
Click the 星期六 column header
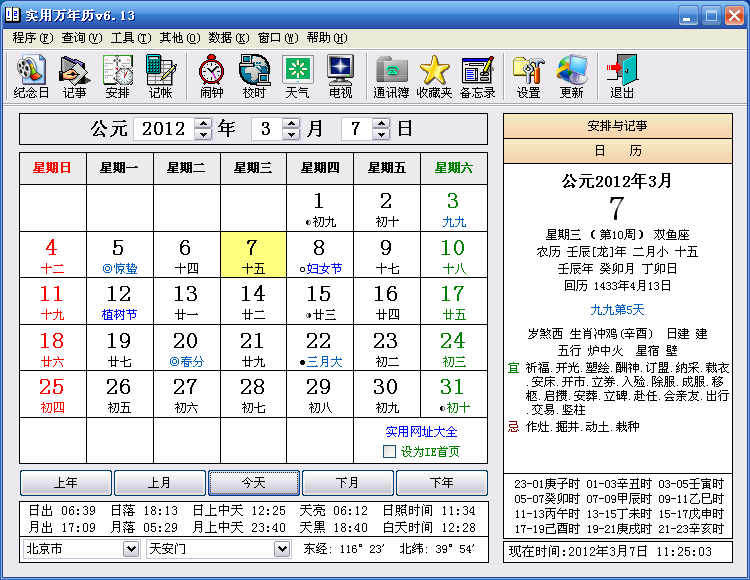click(454, 168)
